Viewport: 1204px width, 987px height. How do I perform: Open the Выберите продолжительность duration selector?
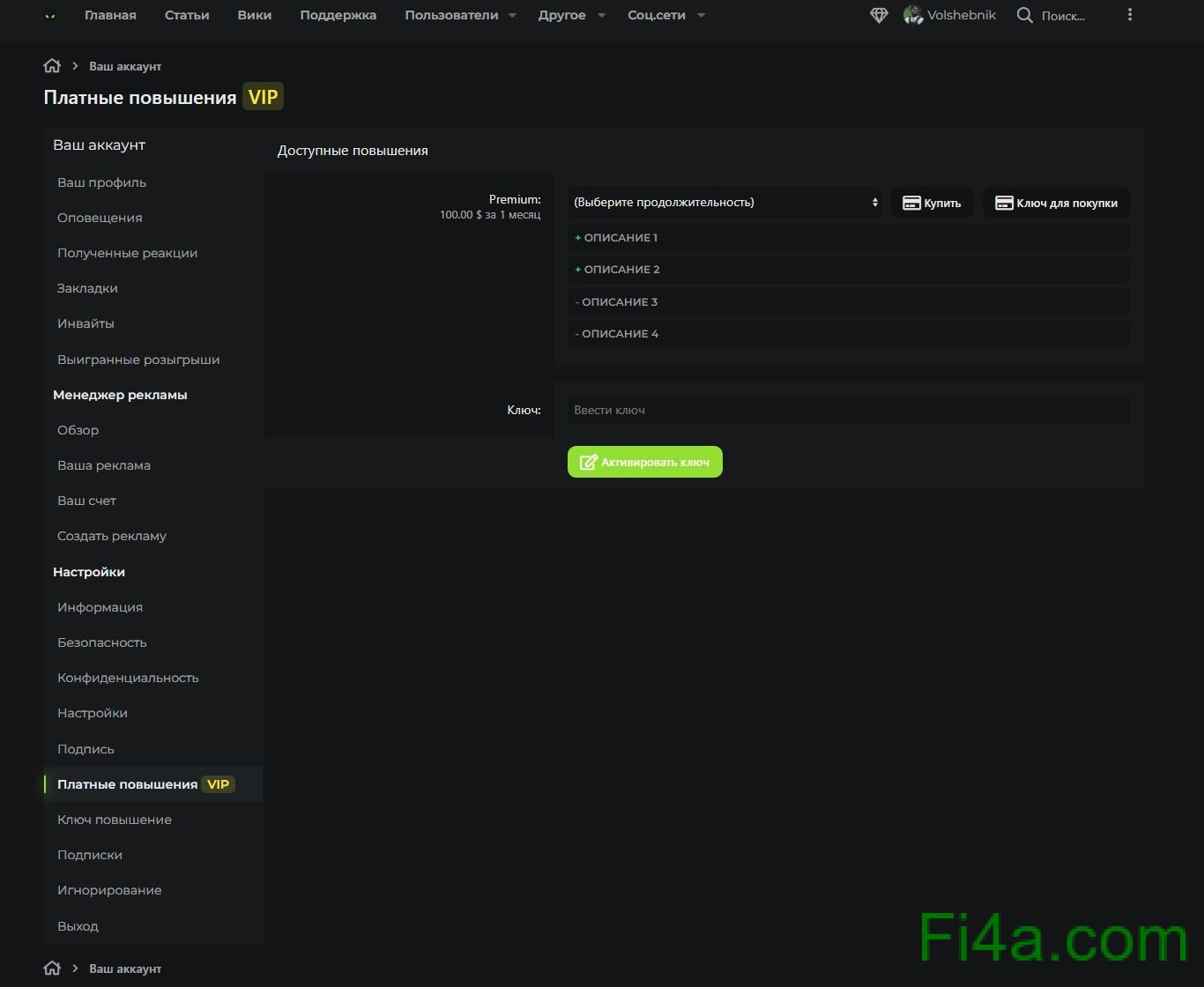725,203
